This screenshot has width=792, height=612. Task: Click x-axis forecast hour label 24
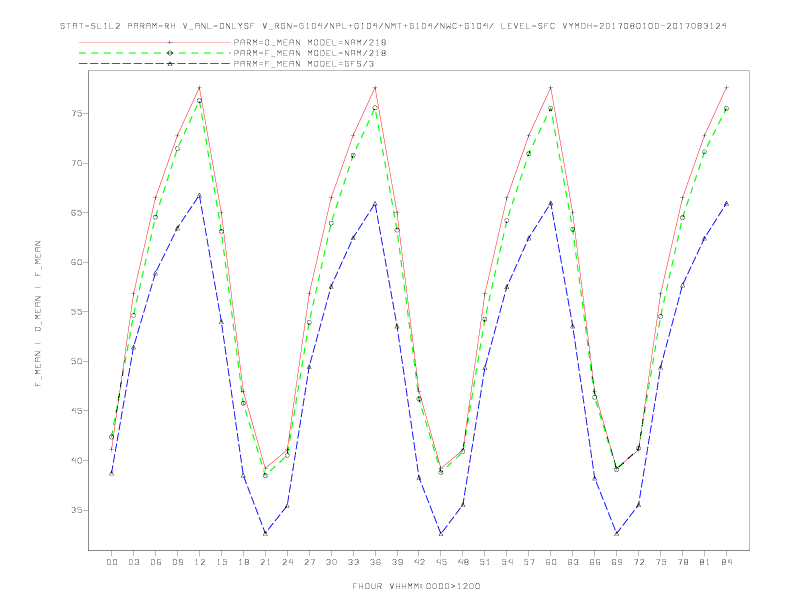287,562
